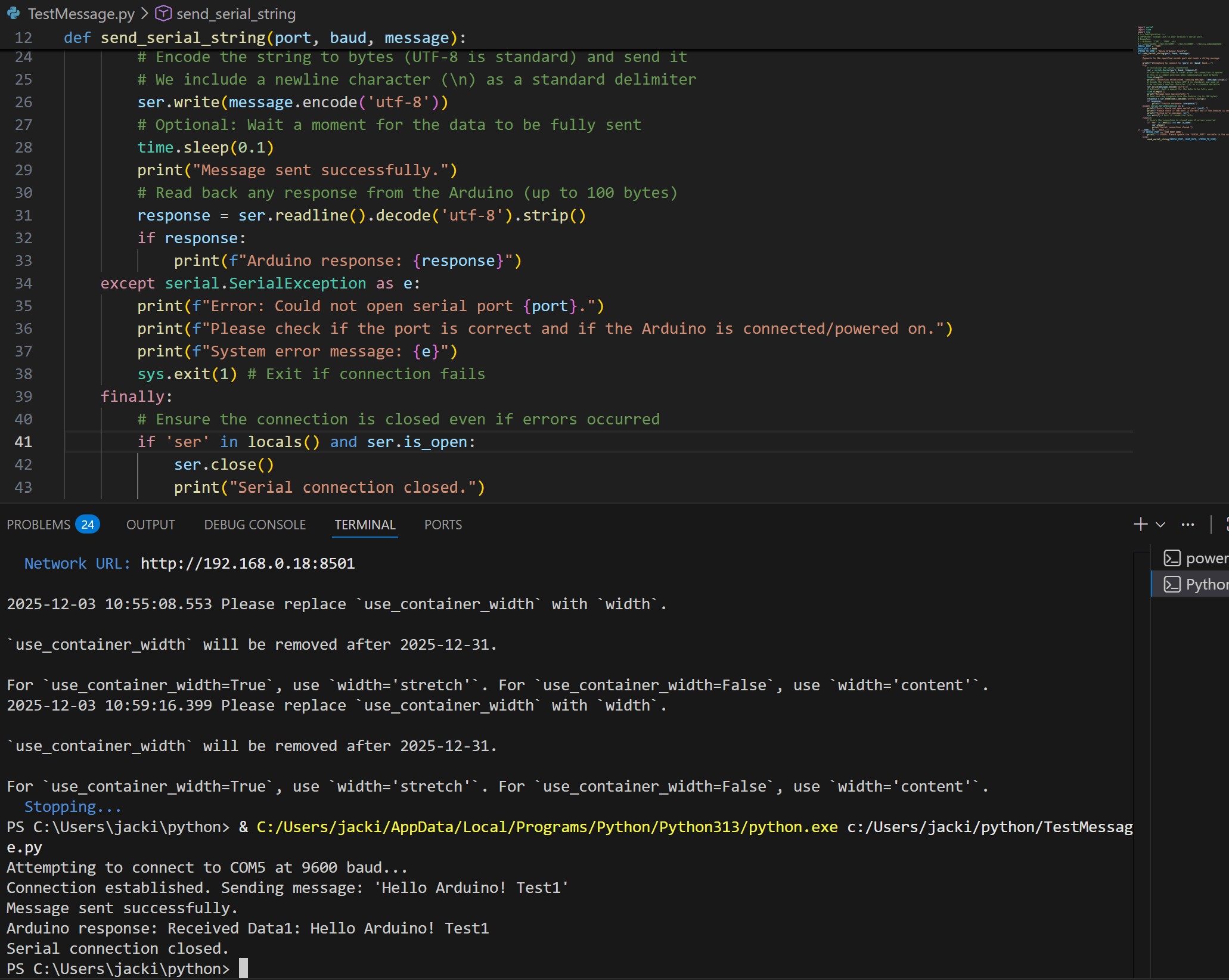Switch to the OUTPUT tab
The height and width of the screenshot is (980, 1229).
click(150, 525)
